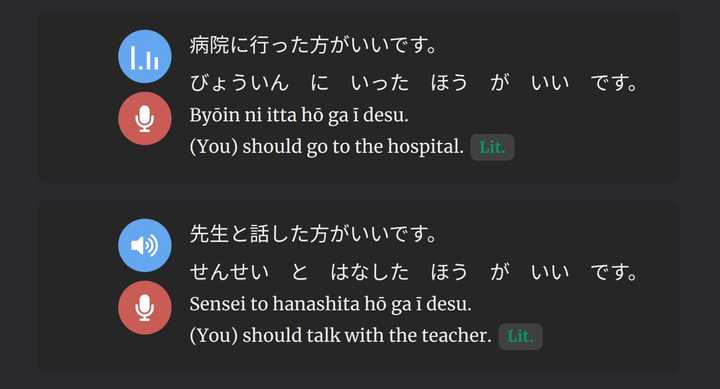Click the hiragana word はなした

point(369,272)
